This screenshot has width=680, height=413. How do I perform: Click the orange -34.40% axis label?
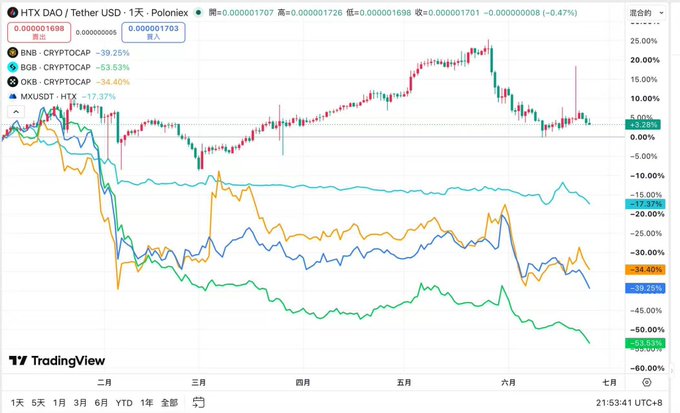(x=645, y=269)
